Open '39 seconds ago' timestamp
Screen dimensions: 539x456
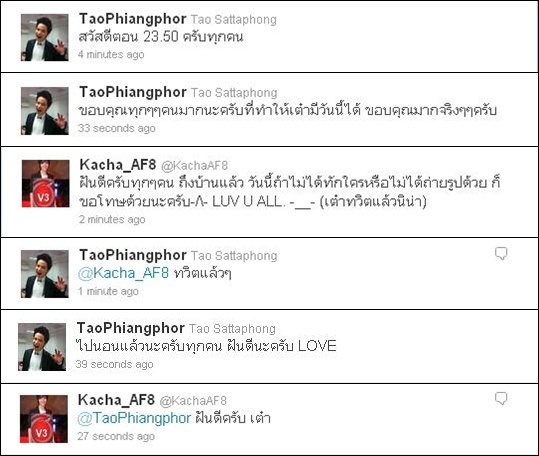[114, 364]
